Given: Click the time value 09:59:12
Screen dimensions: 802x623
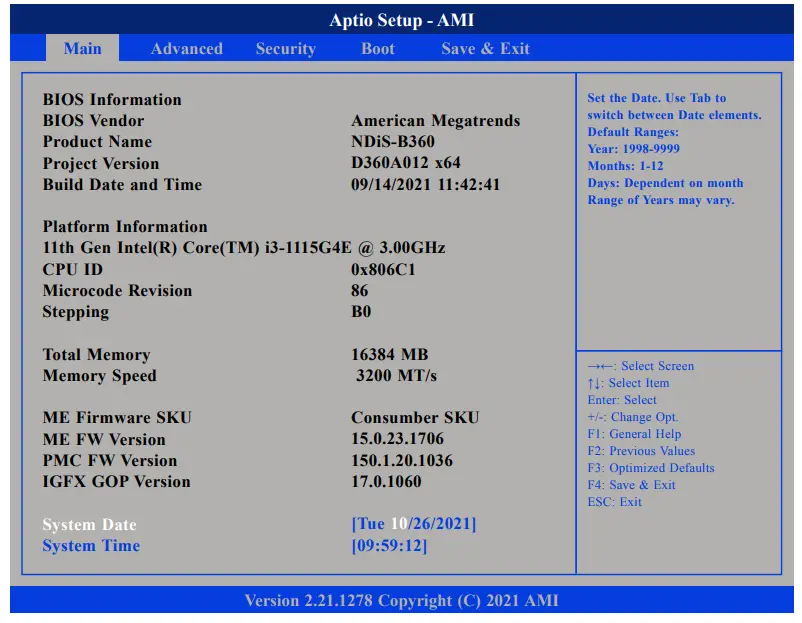Looking at the screenshot, I should click(389, 546).
